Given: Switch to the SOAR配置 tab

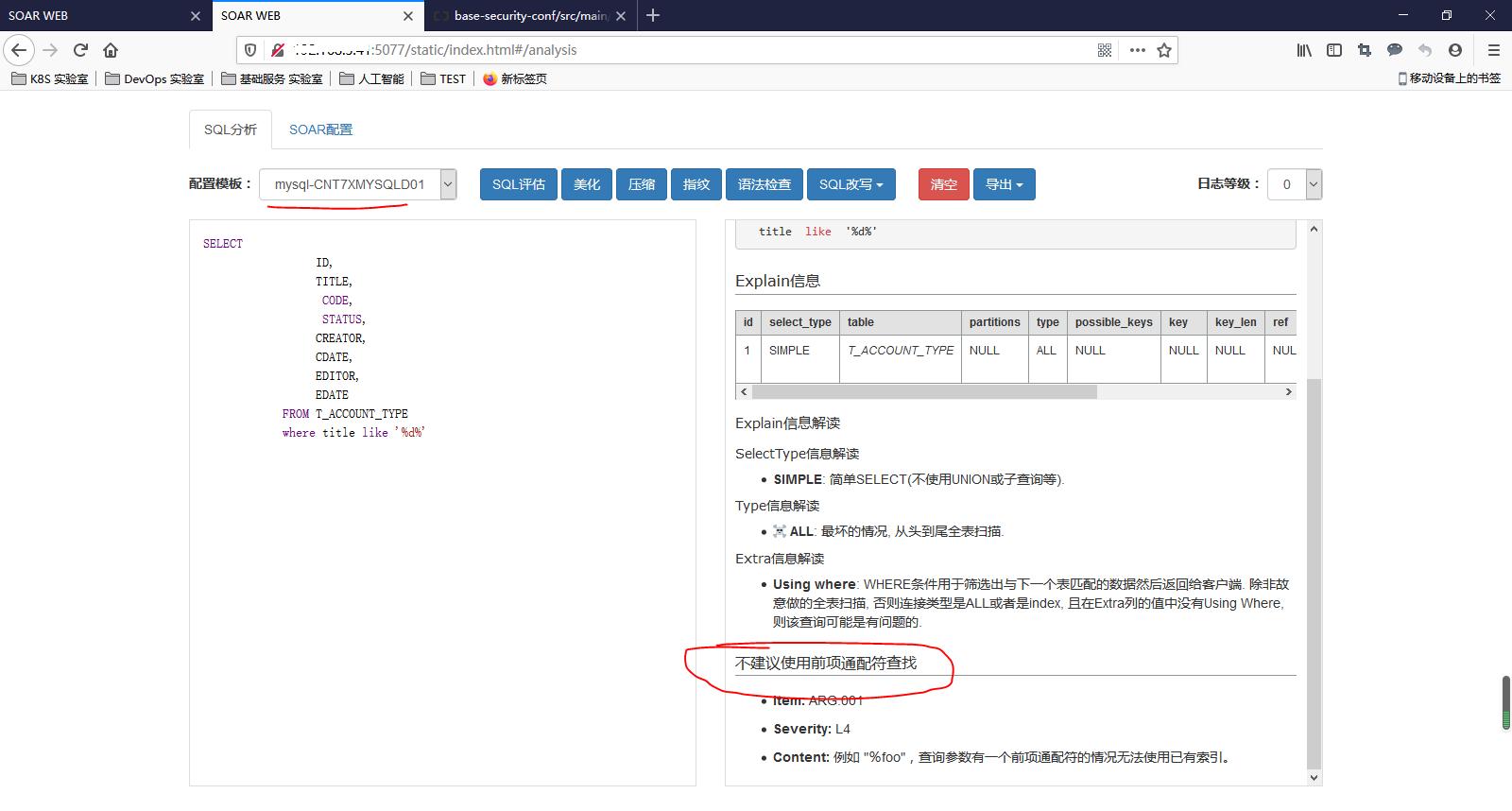Looking at the screenshot, I should tap(320, 129).
